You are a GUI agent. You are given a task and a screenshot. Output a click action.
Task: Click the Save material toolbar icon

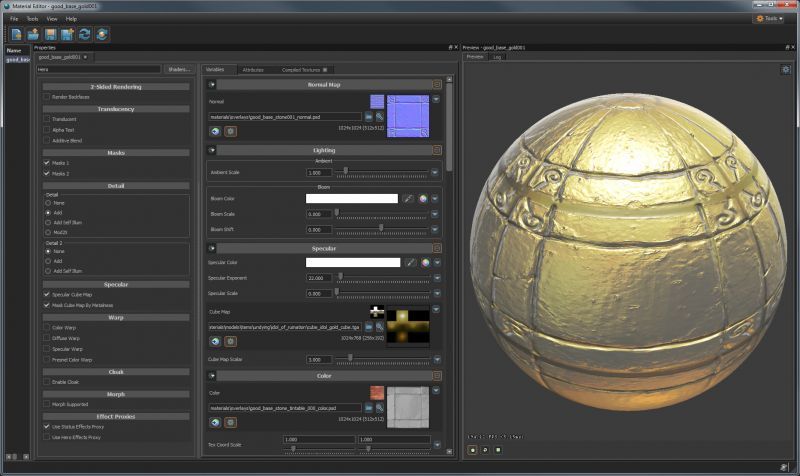point(50,34)
